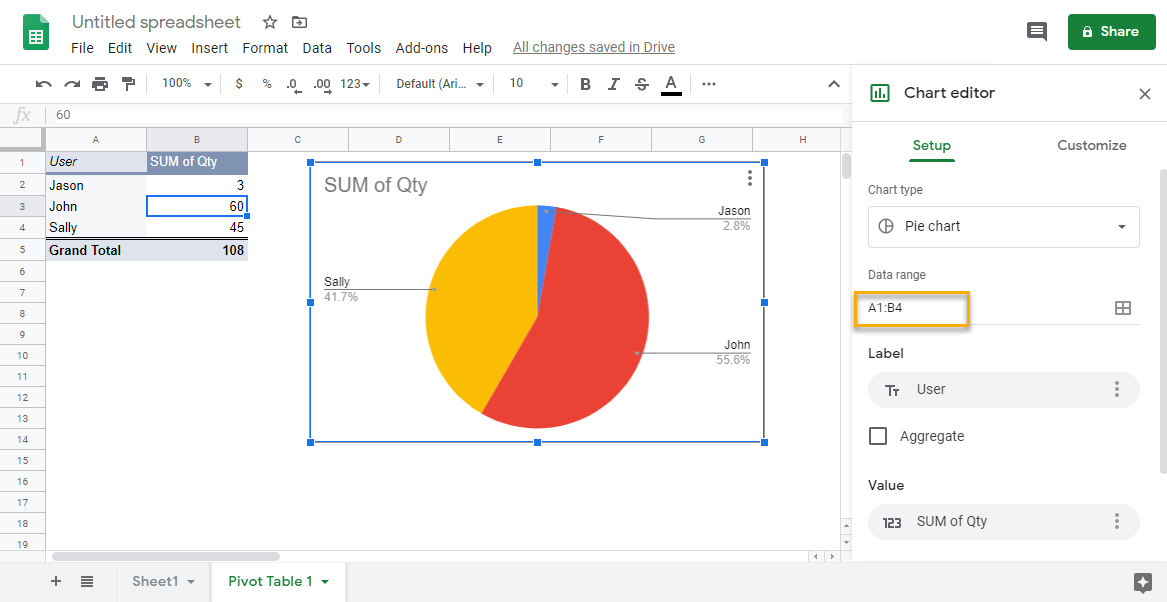Toggle italic formatting

[x=613, y=84]
